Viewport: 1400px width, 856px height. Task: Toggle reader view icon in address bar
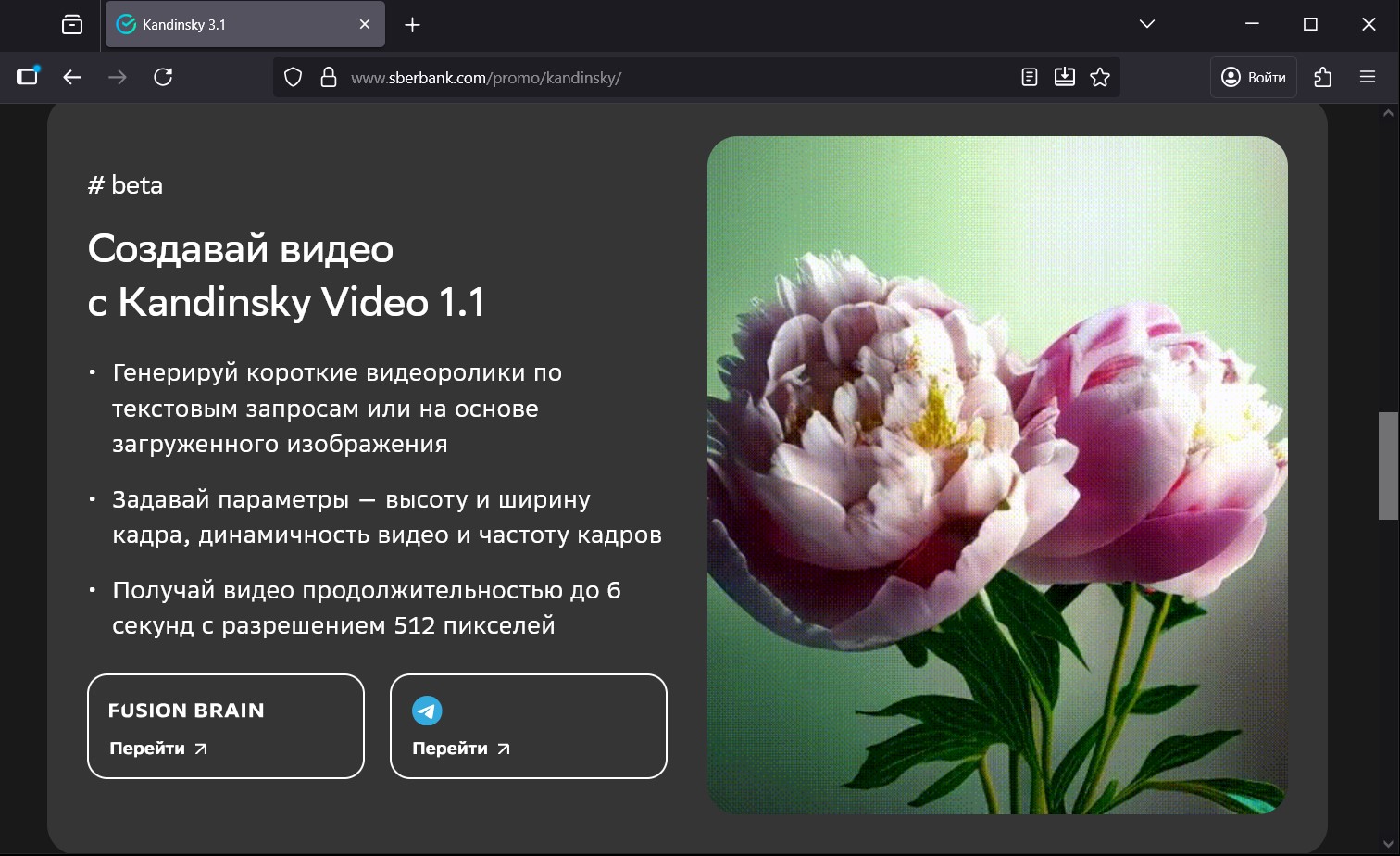click(x=1029, y=77)
